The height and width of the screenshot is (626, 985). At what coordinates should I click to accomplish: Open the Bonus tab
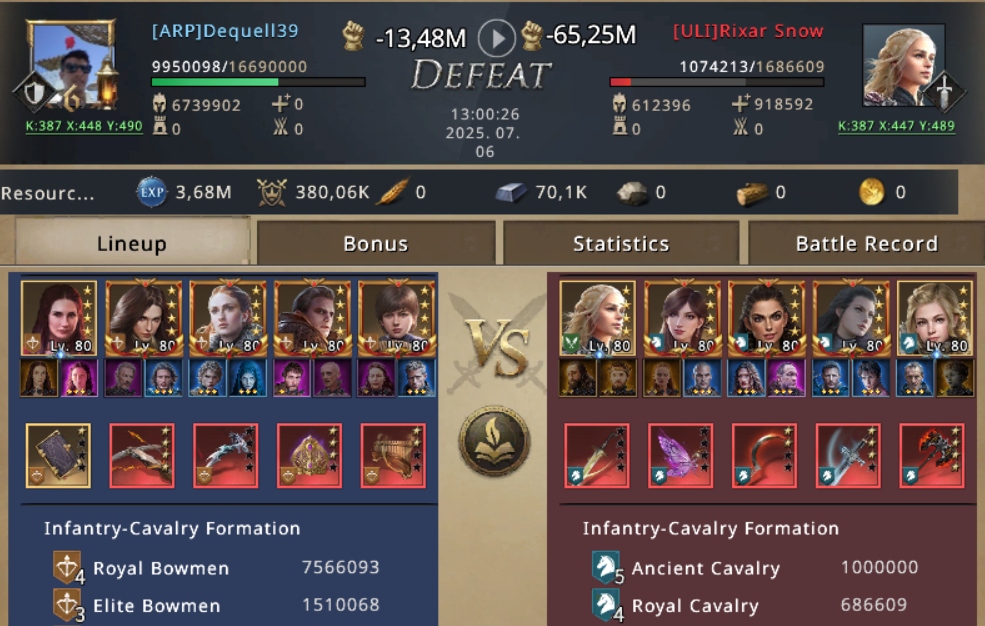point(376,243)
